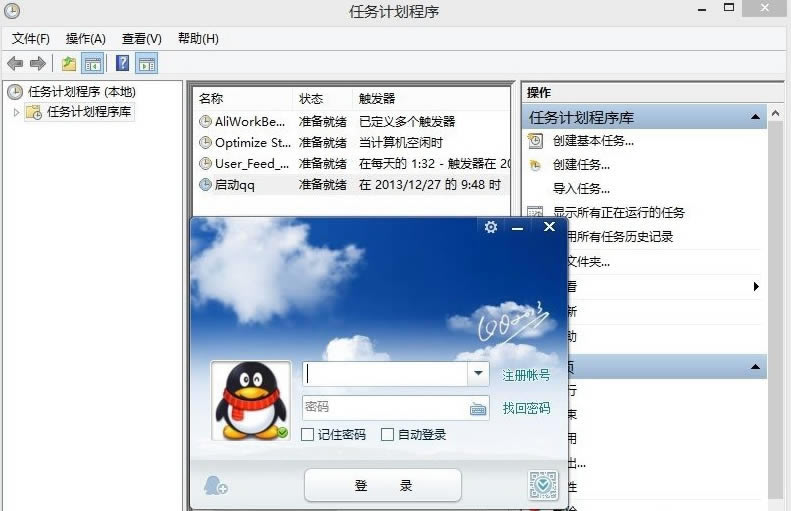The height and width of the screenshot is (511, 791).
Task: Open the QQ account number dropdown arrow
Action: click(x=477, y=374)
